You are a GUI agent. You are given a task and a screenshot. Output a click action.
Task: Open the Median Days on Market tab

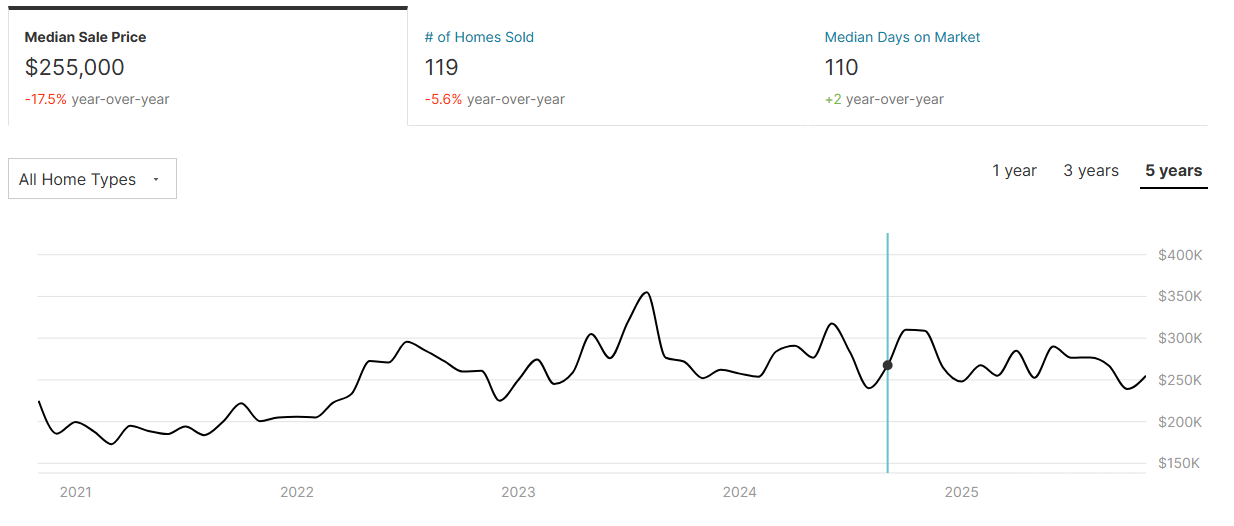[x=902, y=37]
